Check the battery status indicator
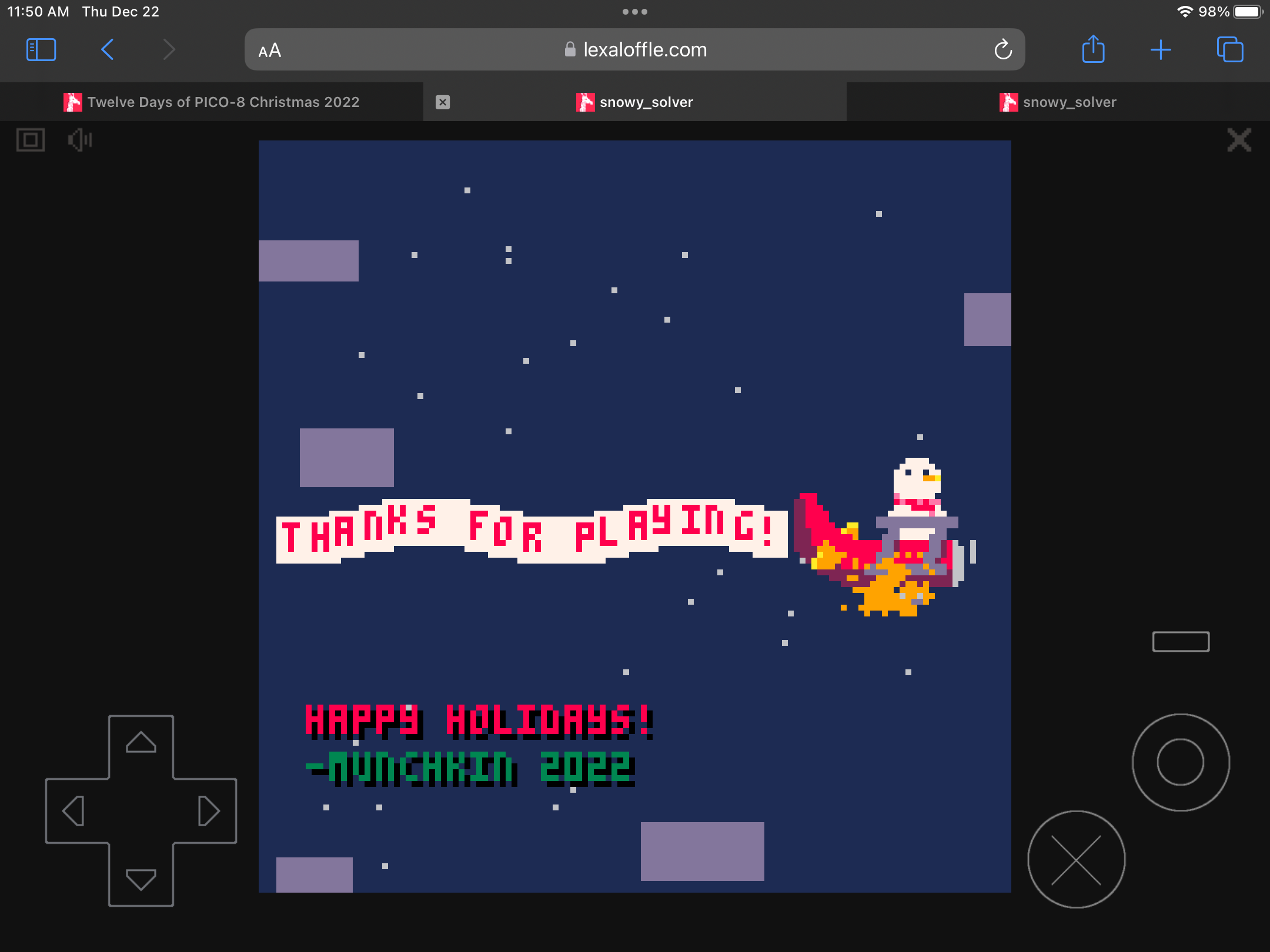 coord(1248,12)
